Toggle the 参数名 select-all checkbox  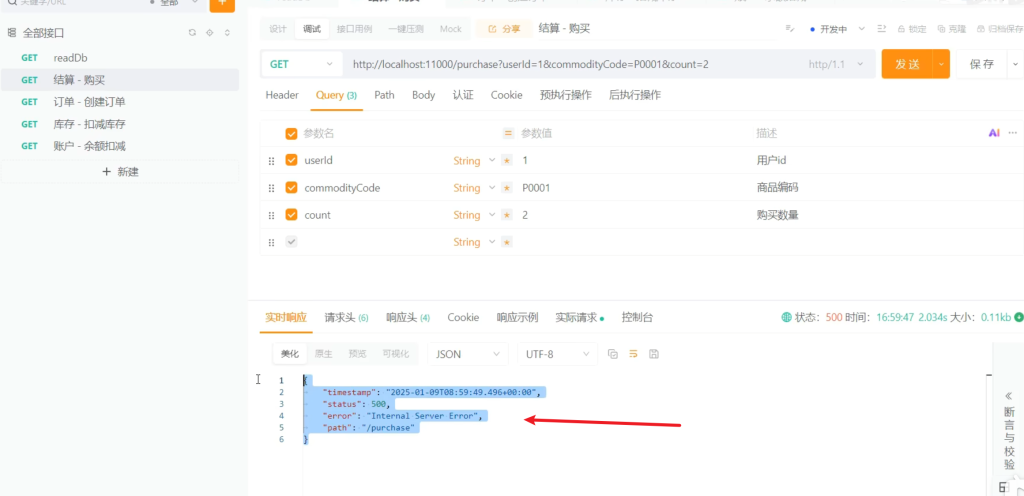(291, 133)
